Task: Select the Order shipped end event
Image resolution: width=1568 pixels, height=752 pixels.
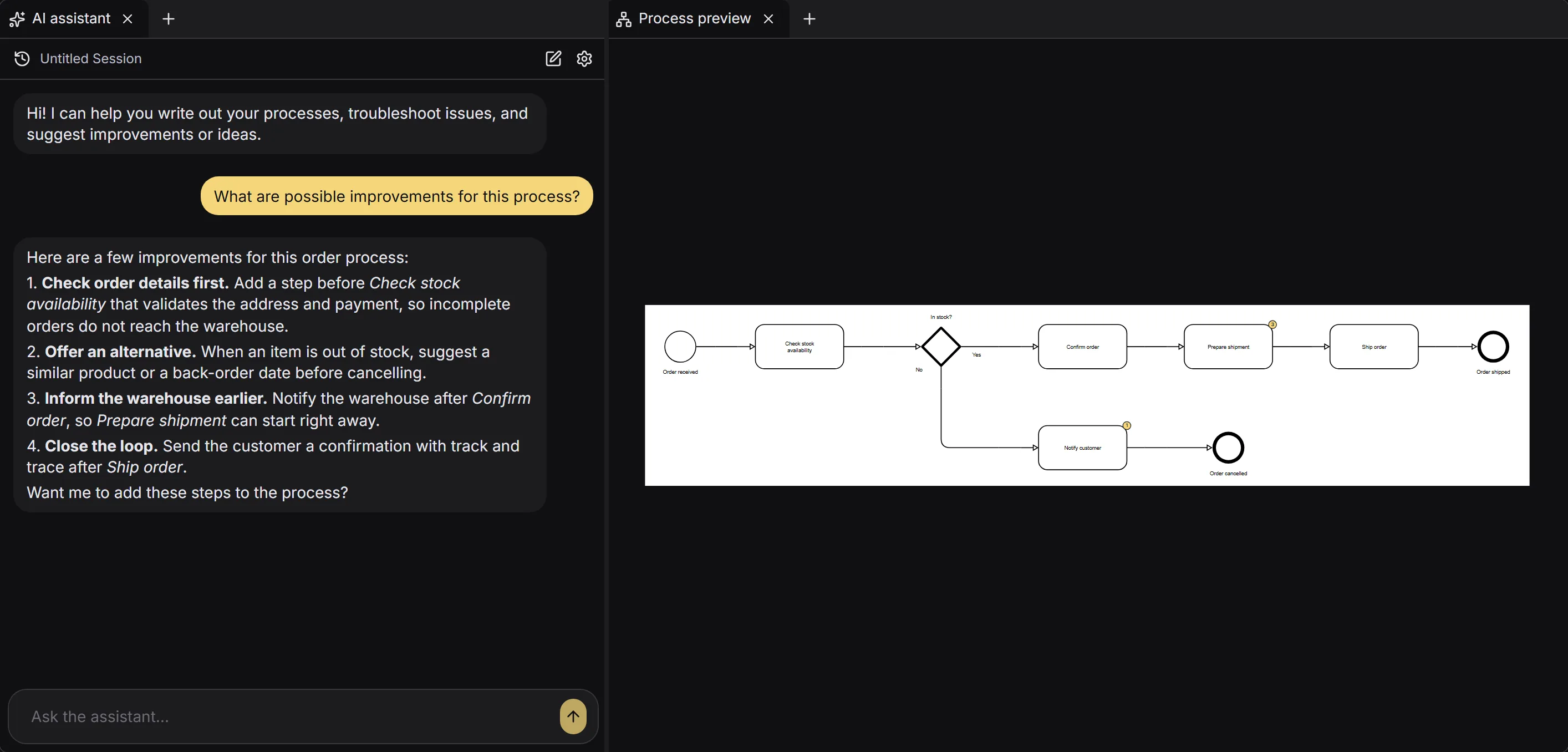Action: point(1493,347)
